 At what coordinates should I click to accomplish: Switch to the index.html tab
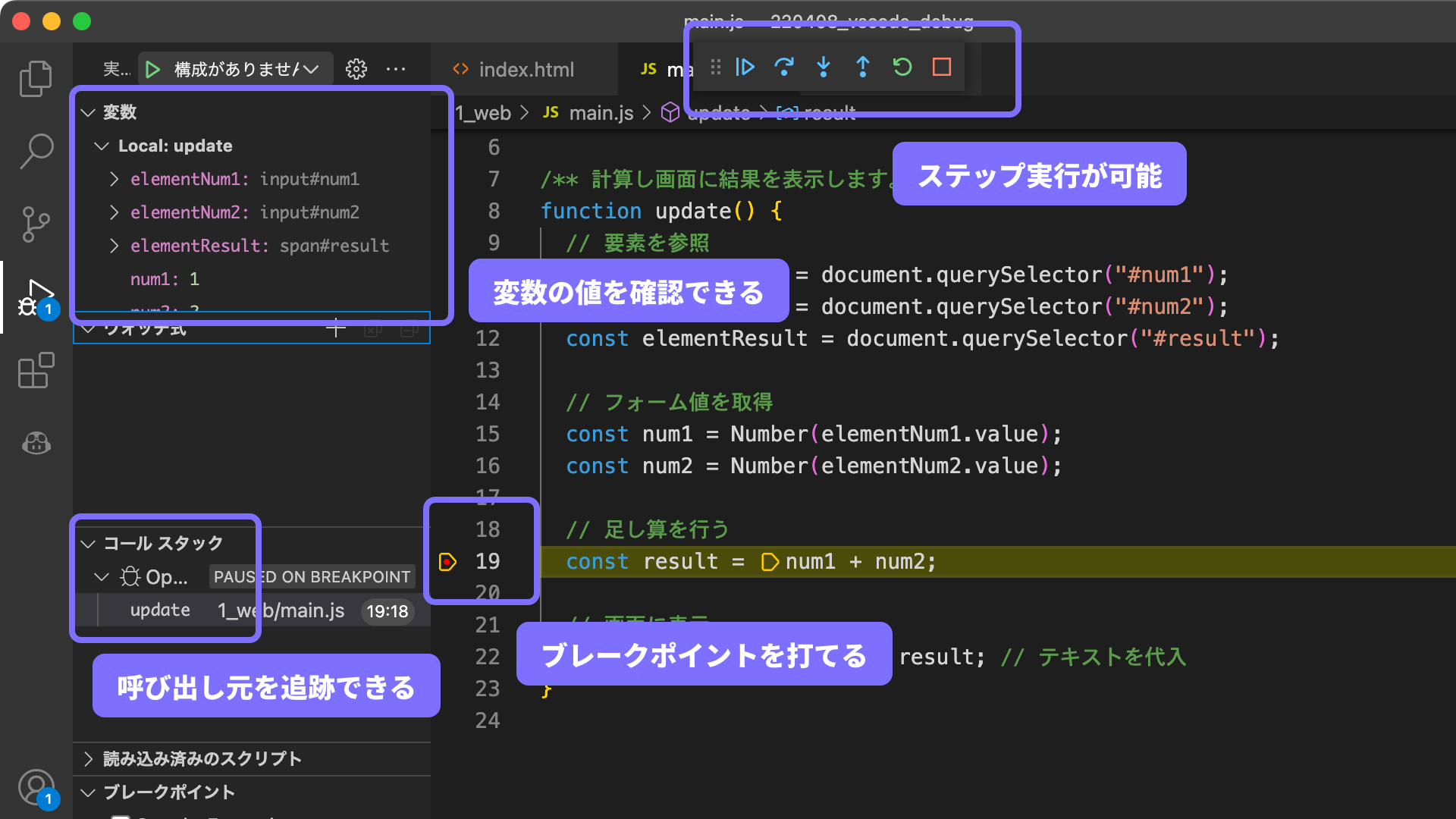[x=526, y=70]
